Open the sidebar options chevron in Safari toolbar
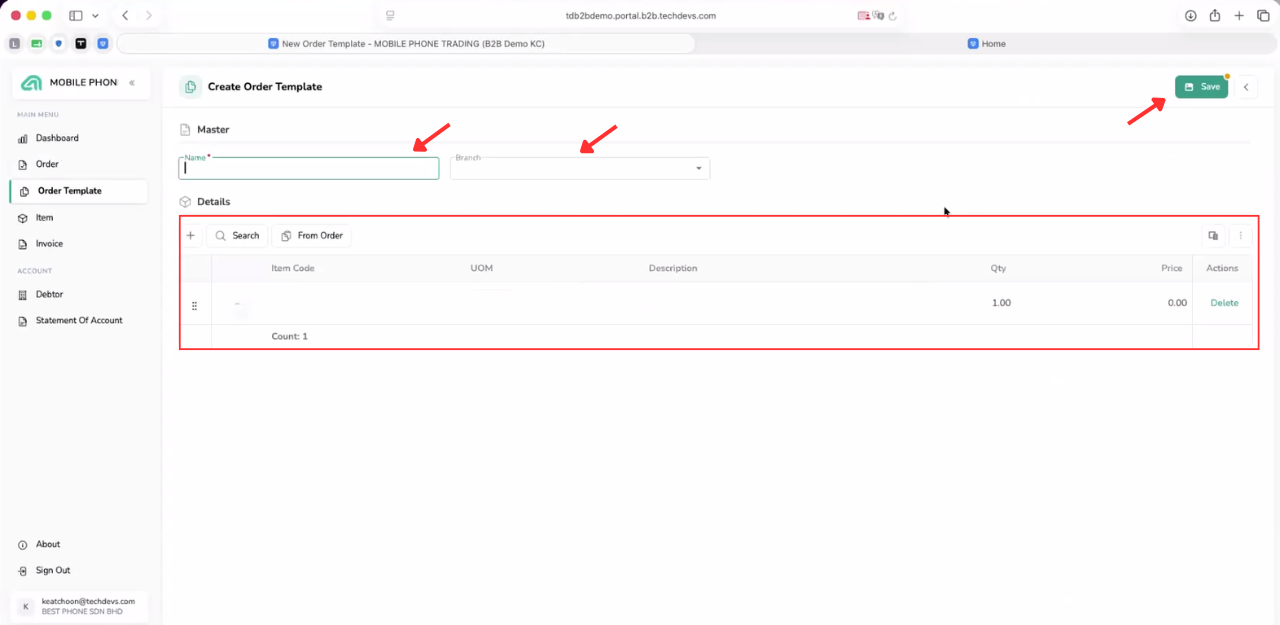The width and height of the screenshot is (1280, 625). click(95, 16)
